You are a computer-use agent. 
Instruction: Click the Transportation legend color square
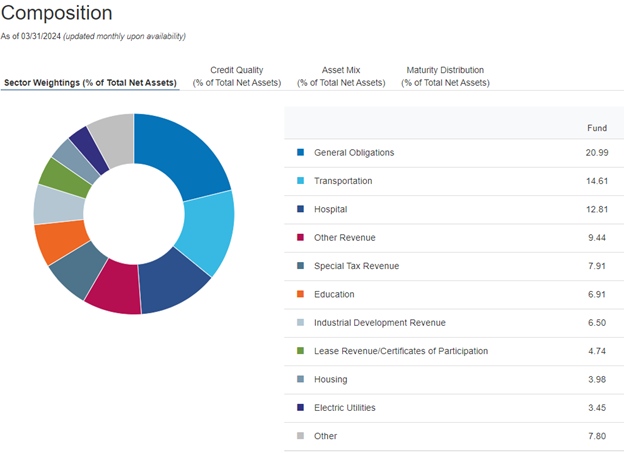(300, 181)
